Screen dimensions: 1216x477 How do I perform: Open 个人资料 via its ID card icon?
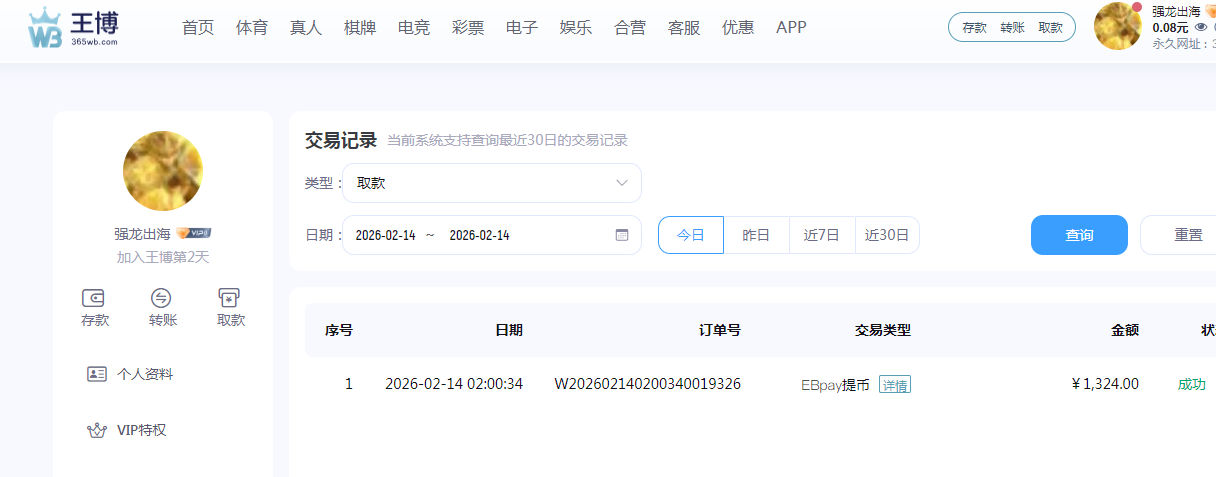(x=97, y=374)
